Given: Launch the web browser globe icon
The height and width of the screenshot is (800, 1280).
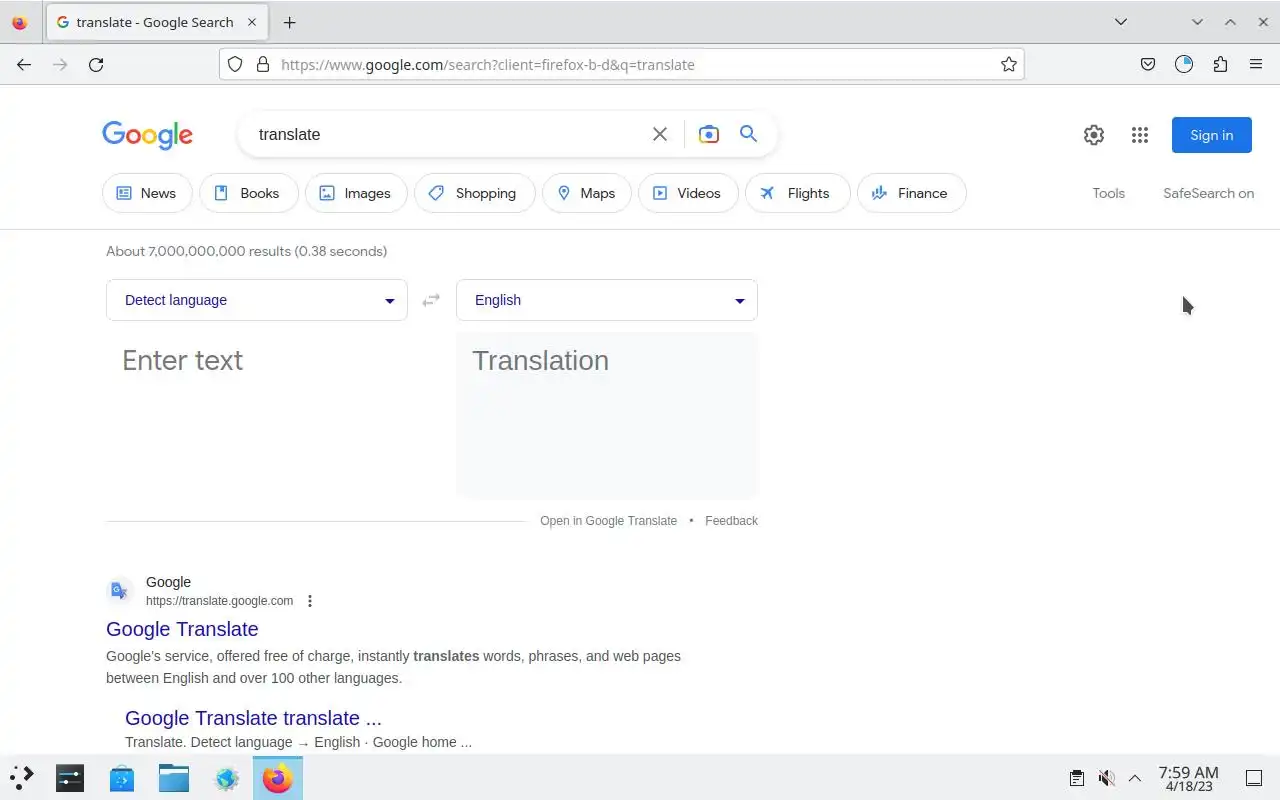Looking at the screenshot, I should (227, 778).
